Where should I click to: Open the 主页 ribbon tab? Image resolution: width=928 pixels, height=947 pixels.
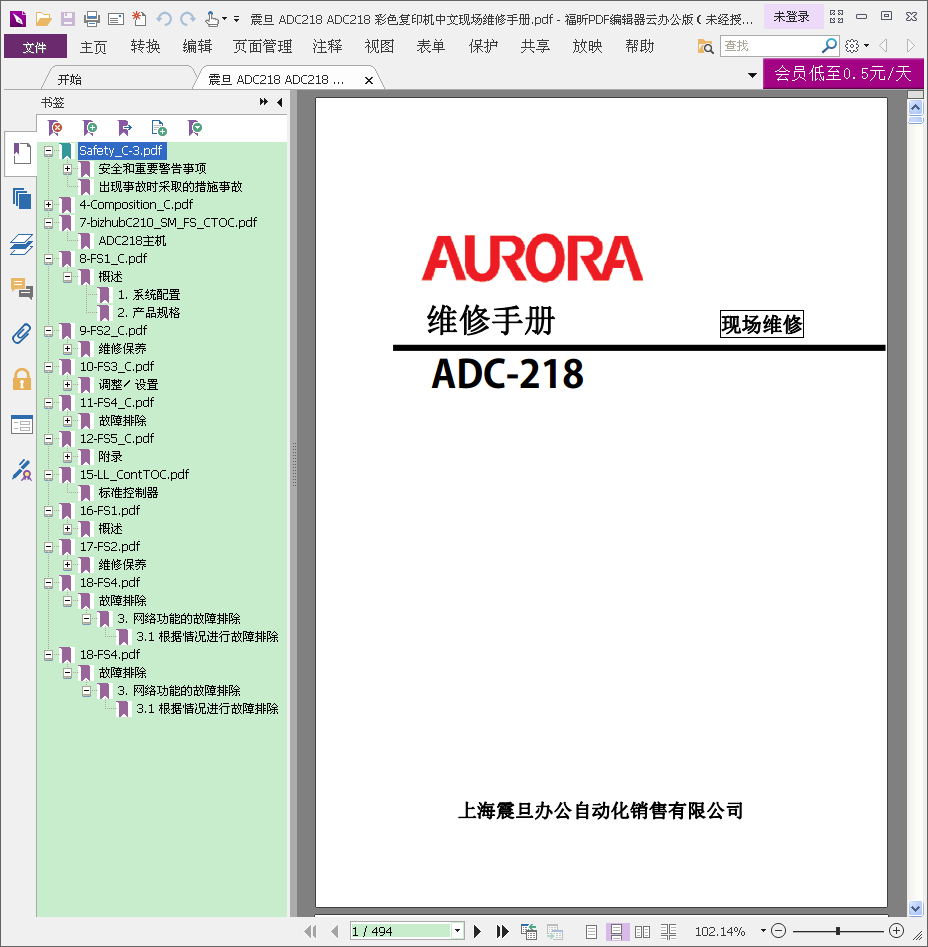tap(93, 47)
